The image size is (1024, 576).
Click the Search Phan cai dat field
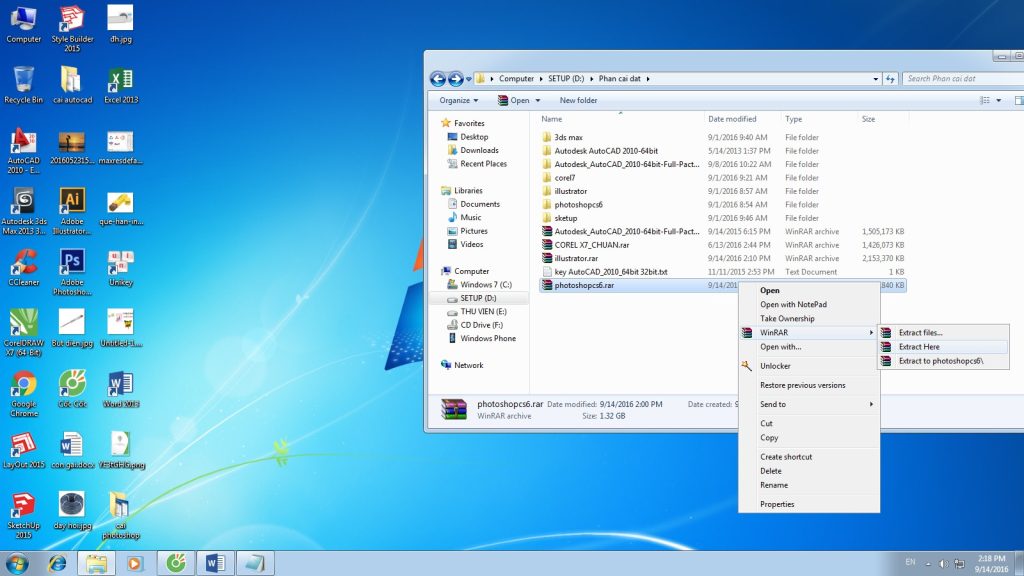(x=960, y=79)
